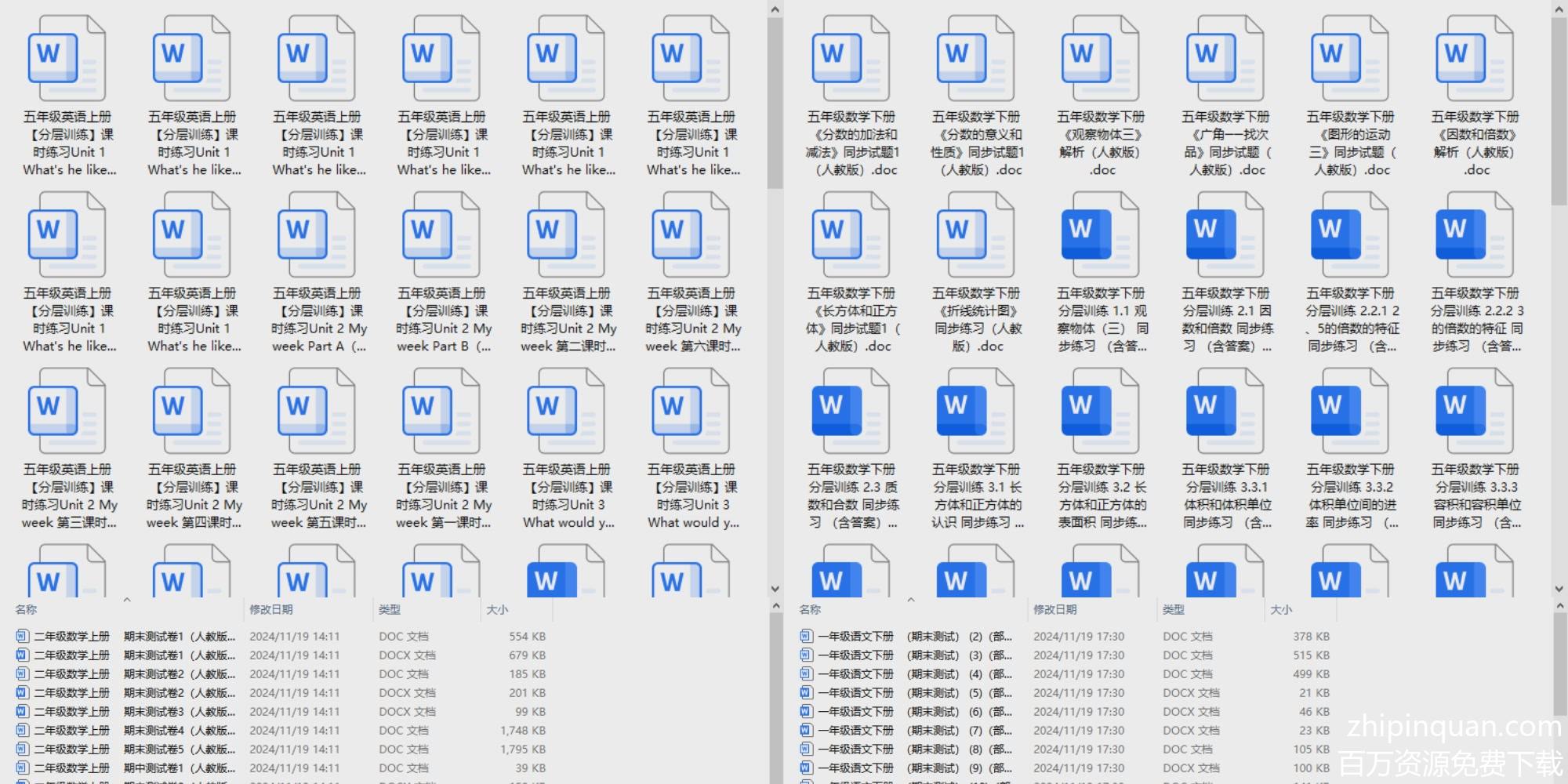Select the 分层训练 2.1 因数和倍数 file icon
The image size is (1568, 784).
pos(1225,235)
